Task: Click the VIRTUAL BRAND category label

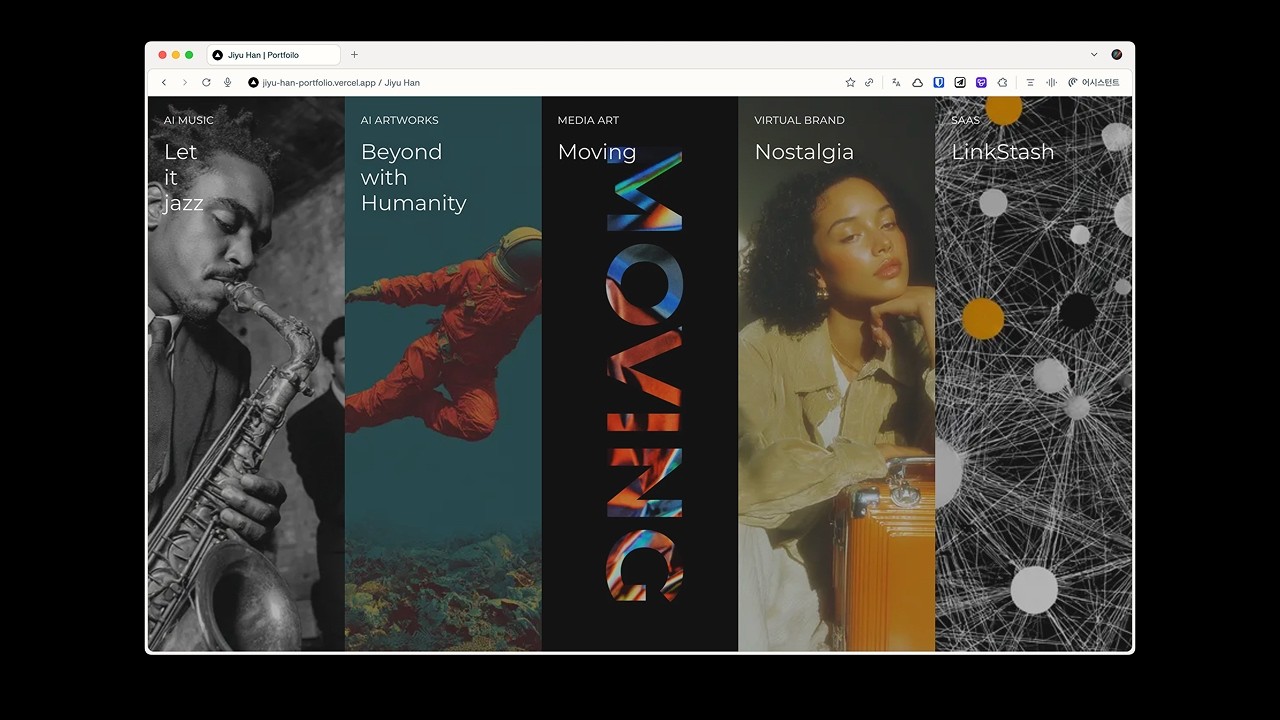Action: 799,120
